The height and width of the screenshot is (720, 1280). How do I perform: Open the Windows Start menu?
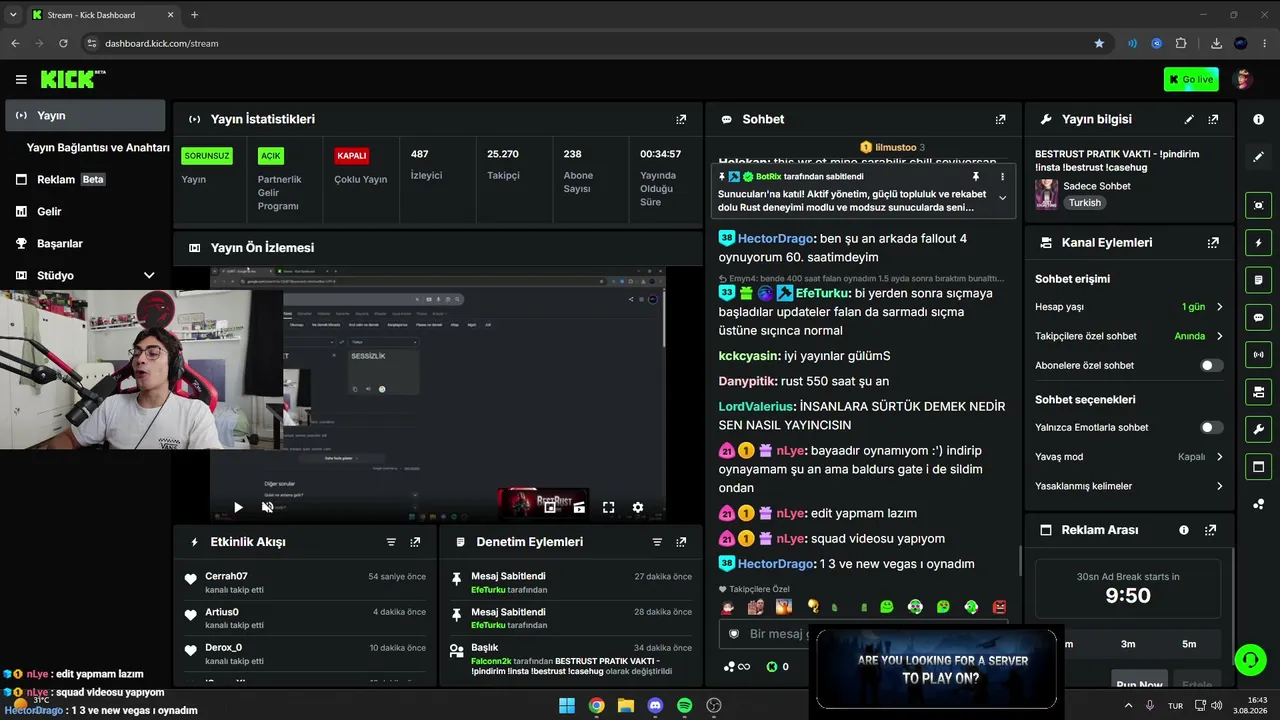pos(567,705)
